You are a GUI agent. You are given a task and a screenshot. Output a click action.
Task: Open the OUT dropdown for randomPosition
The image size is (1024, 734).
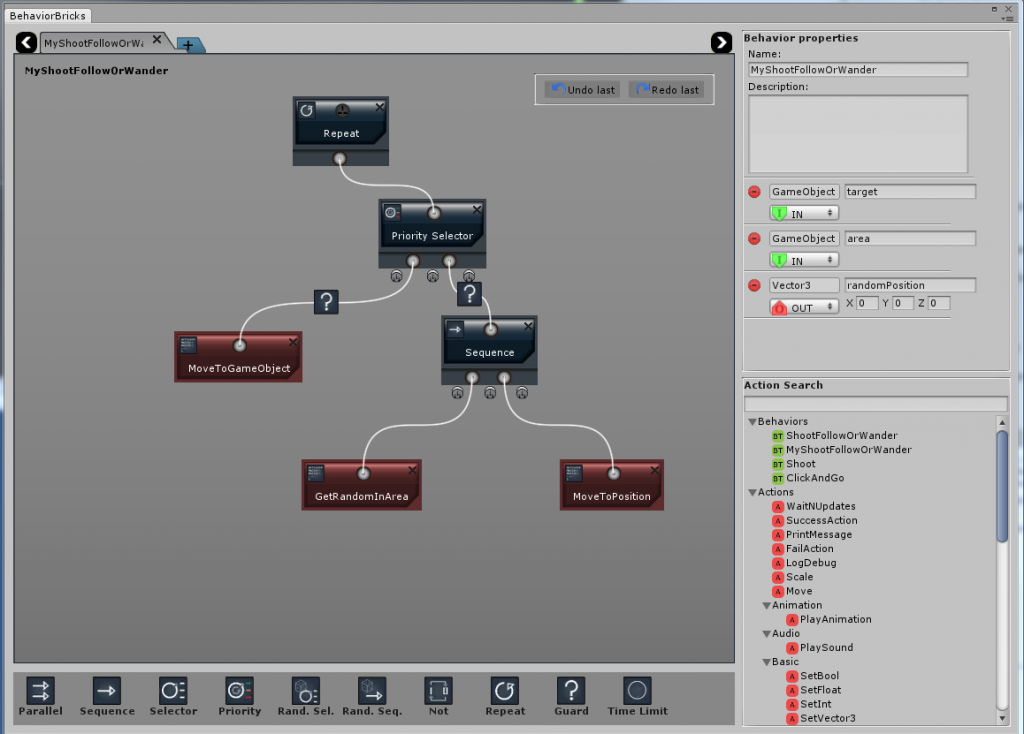803,308
